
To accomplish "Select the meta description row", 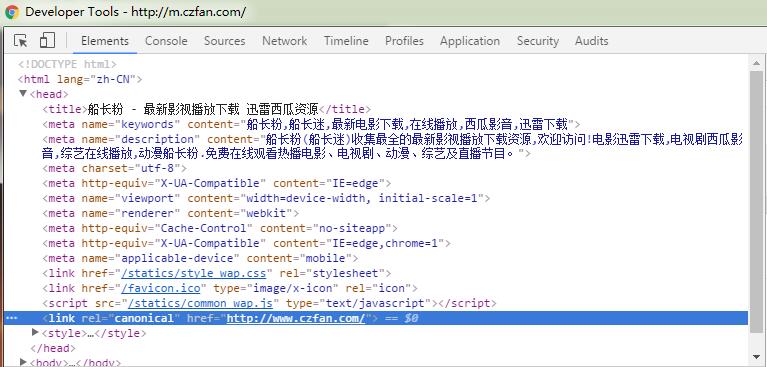I will pyautogui.click(x=392, y=146).
